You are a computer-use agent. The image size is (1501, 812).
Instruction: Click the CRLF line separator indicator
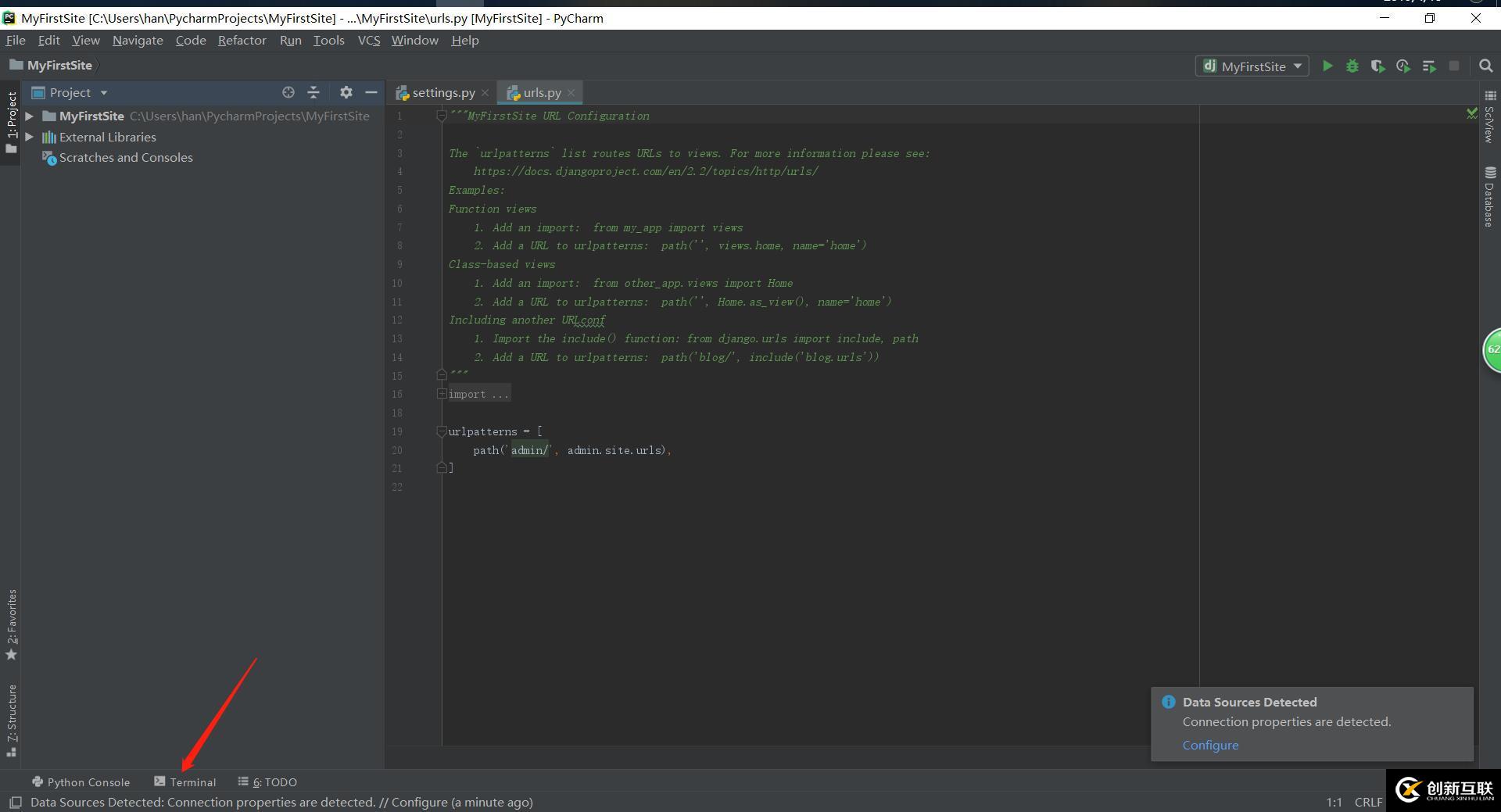click(1368, 803)
